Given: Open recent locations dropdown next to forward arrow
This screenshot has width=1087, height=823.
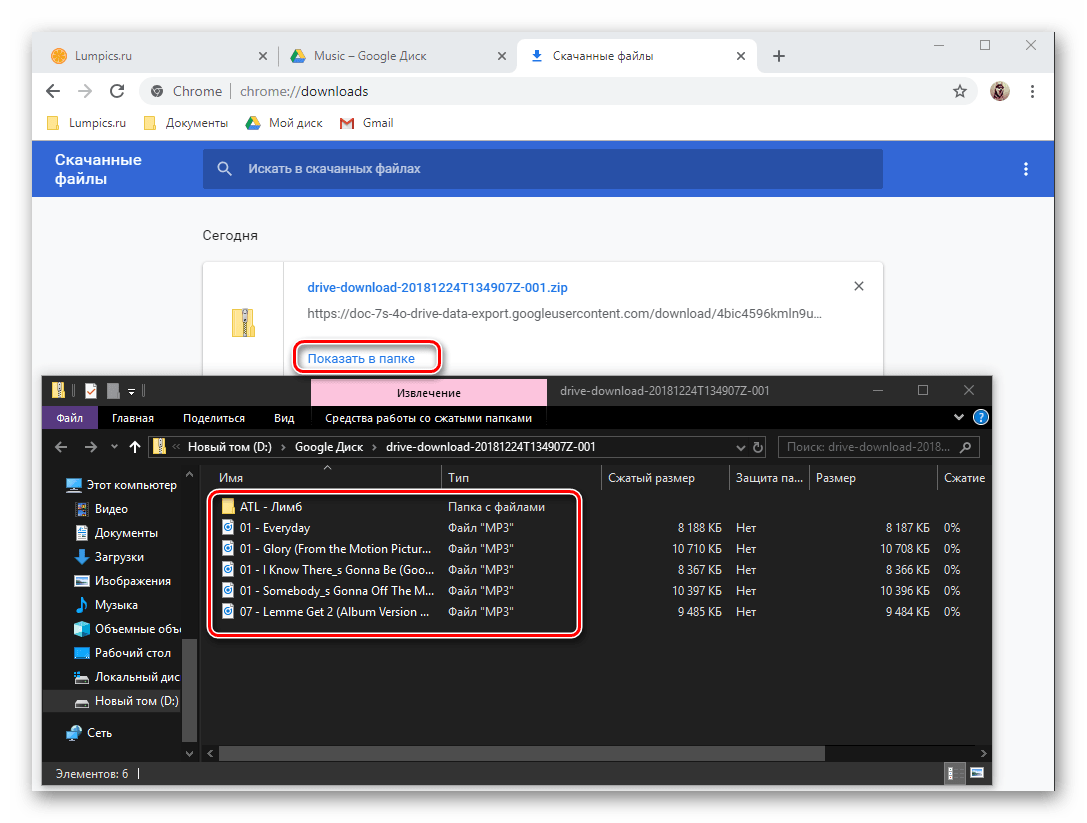Looking at the screenshot, I should click(113, 447).
